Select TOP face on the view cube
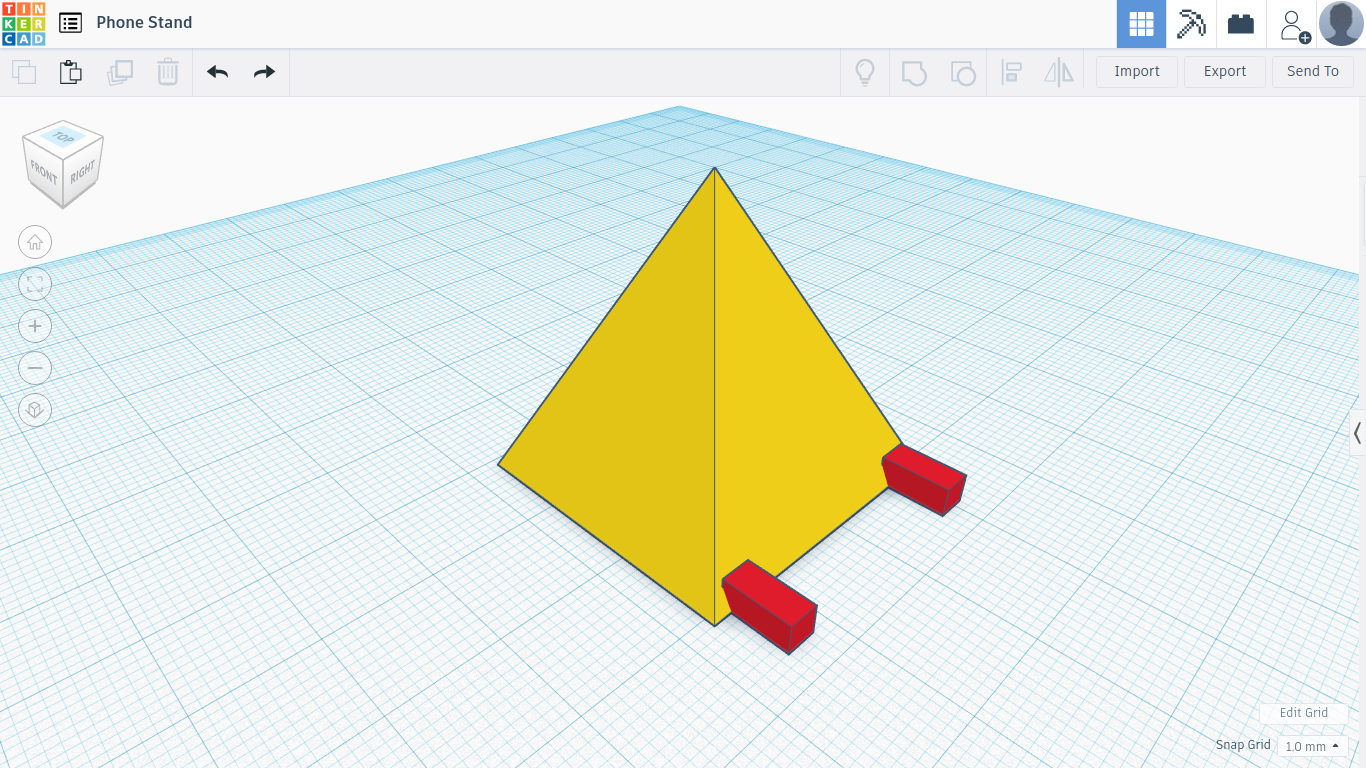 coord(64,138)
